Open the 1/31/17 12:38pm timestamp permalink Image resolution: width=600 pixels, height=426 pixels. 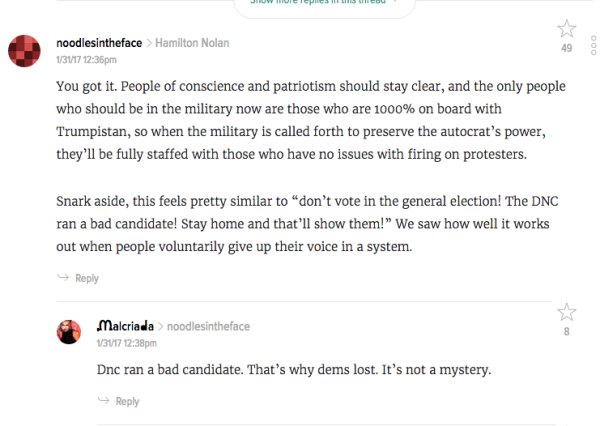tap(124, 343)
